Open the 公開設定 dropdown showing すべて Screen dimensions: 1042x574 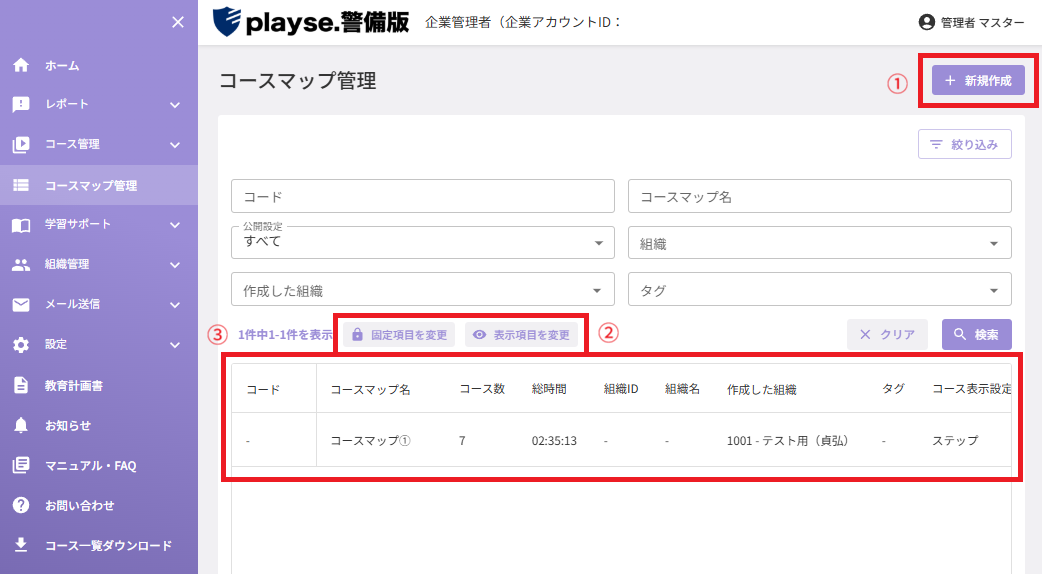[423, 242]
